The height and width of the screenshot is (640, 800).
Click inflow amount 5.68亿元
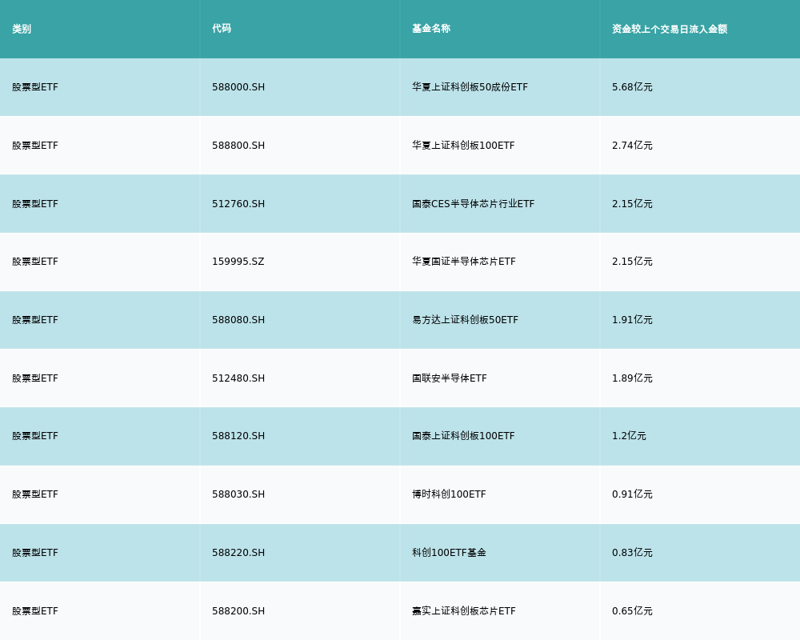pos(632,87)
